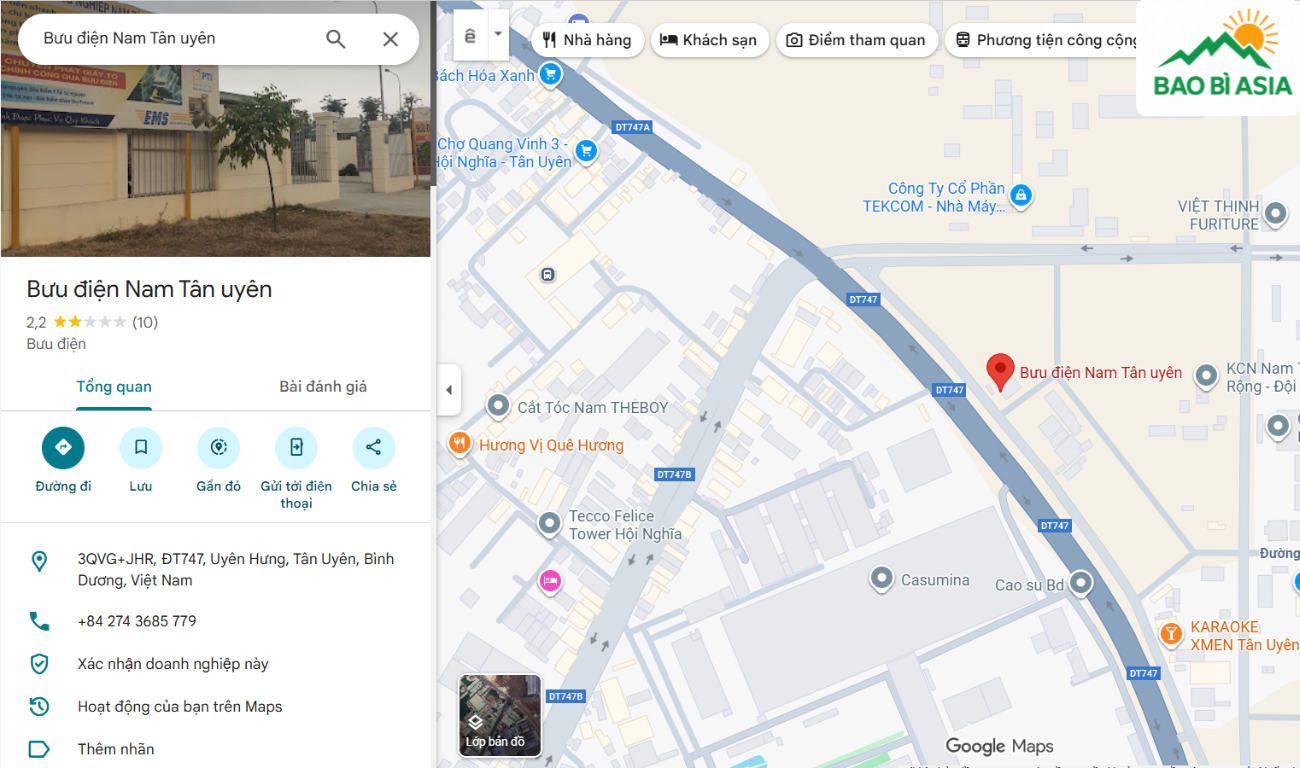The image size is (1300, 768).
Task: Click the Đường đi directions icon
Action: coord(63,448)
